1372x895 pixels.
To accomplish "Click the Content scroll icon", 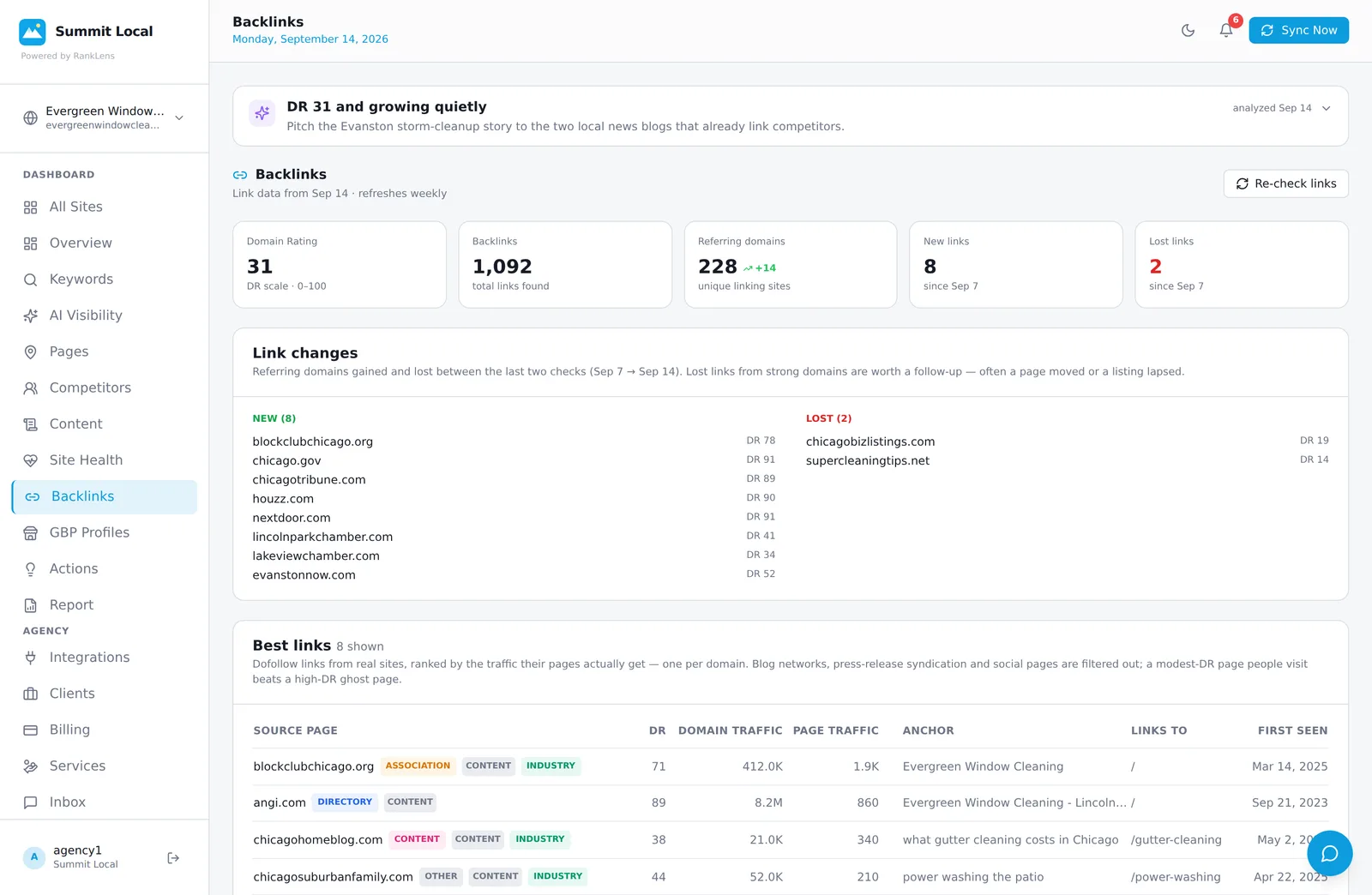I will pos(31,424).
